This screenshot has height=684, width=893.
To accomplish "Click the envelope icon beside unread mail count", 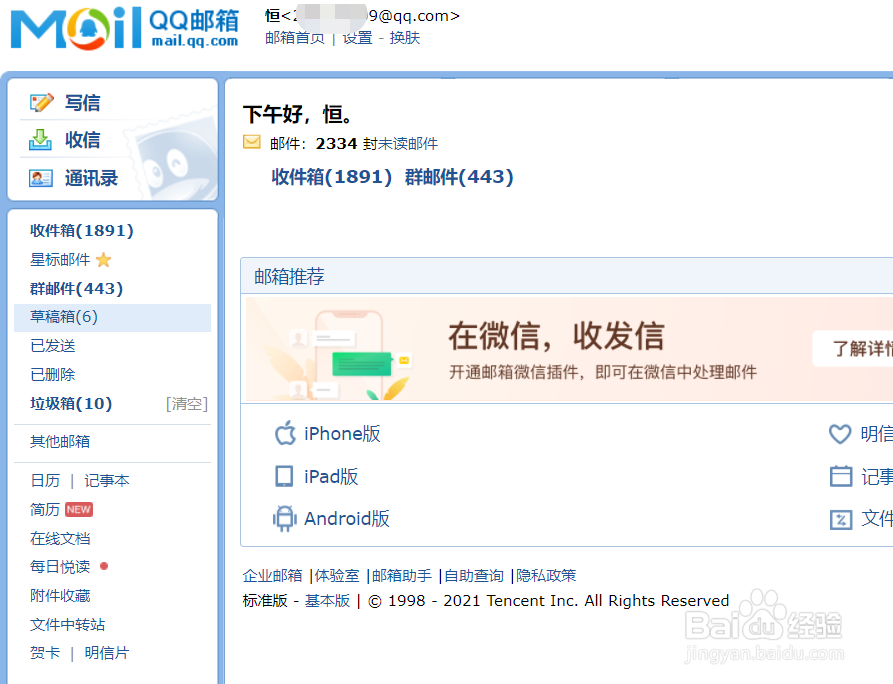I will pos(252,142).
